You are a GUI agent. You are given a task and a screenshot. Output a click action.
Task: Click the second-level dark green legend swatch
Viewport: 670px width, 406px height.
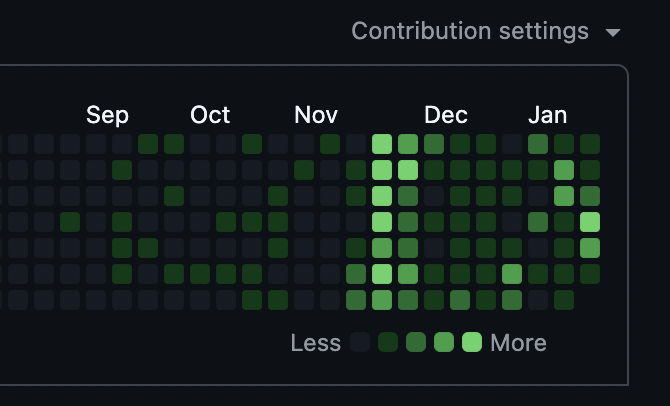click(388, 342)
